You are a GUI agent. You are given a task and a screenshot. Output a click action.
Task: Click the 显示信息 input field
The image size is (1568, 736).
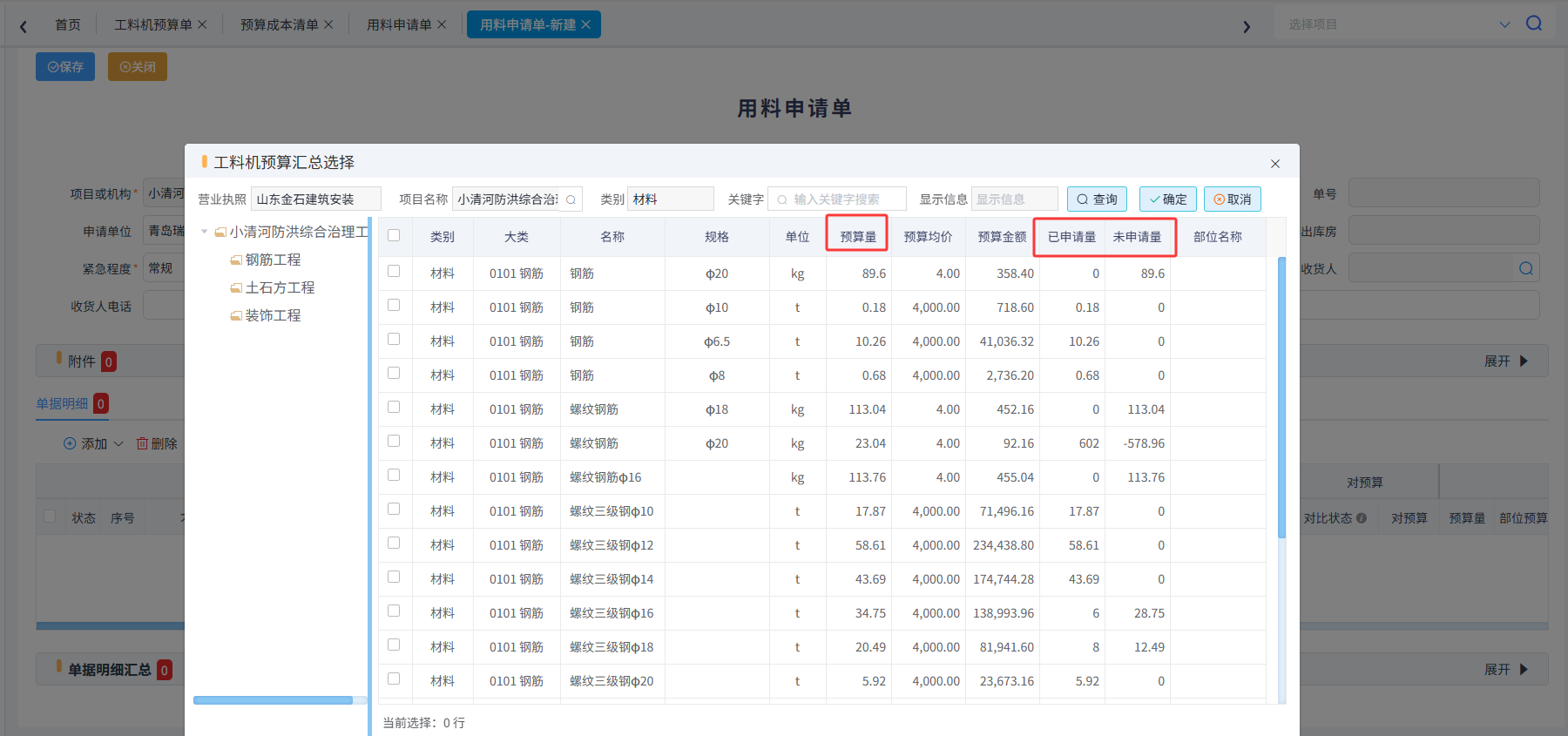(x=1015, y=199)
